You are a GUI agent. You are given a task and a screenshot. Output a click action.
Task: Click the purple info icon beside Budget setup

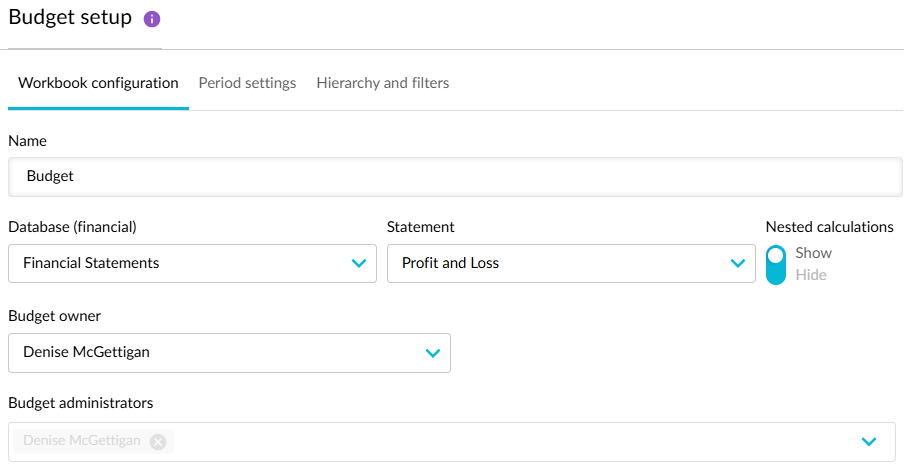pyautogui.click(x=152, y=20)
